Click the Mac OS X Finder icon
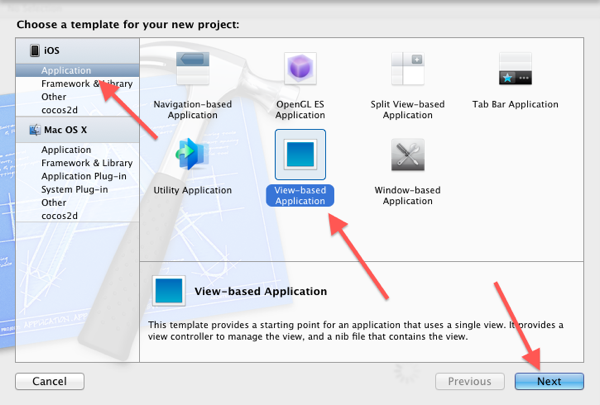 tap(35, 130)
